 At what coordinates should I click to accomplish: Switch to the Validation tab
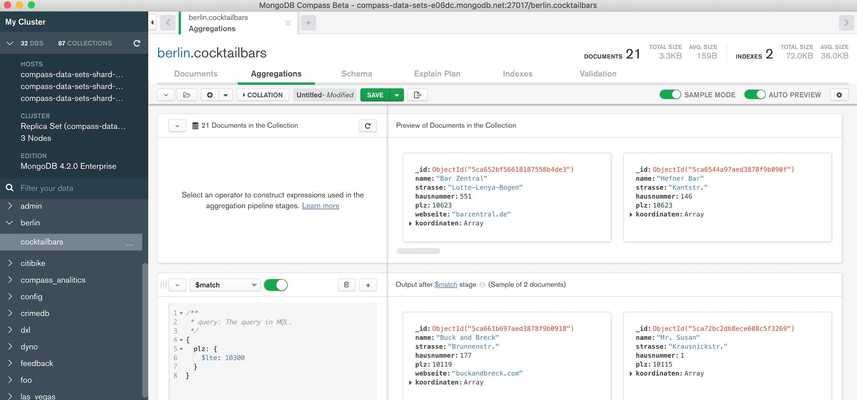(598, 74)
